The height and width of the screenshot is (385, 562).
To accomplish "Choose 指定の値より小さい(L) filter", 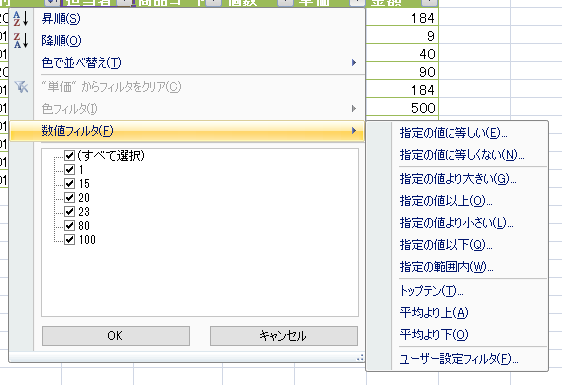I will click(456, 223).
